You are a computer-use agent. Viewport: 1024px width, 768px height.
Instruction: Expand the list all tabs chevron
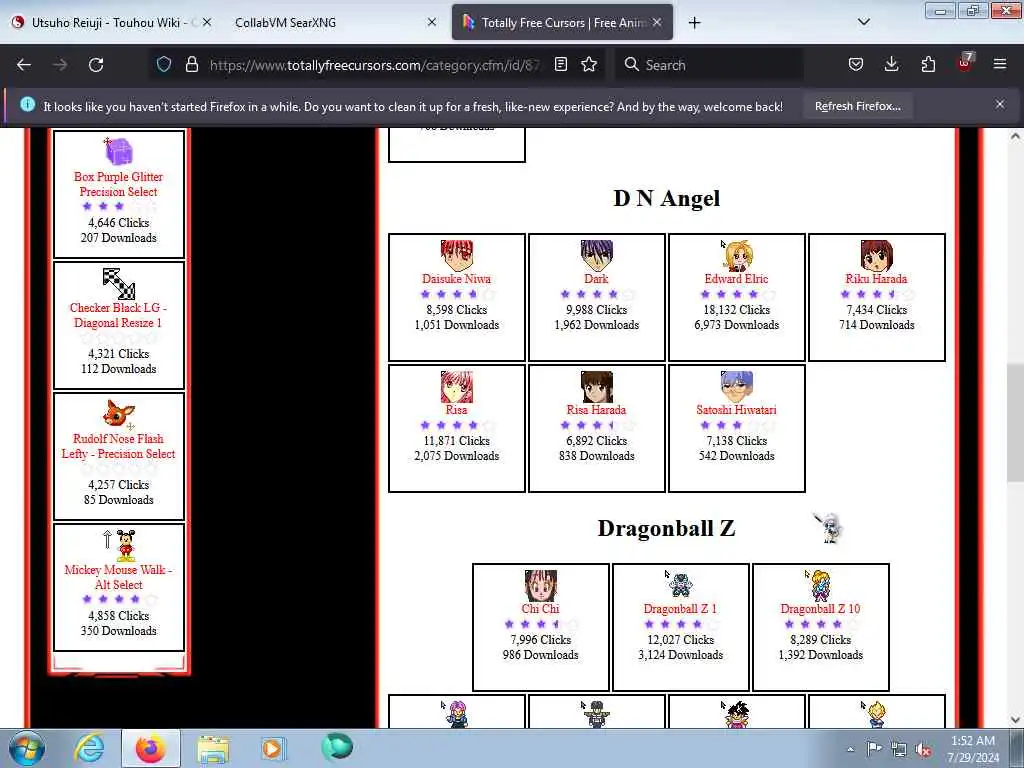(x=863, y=22)
